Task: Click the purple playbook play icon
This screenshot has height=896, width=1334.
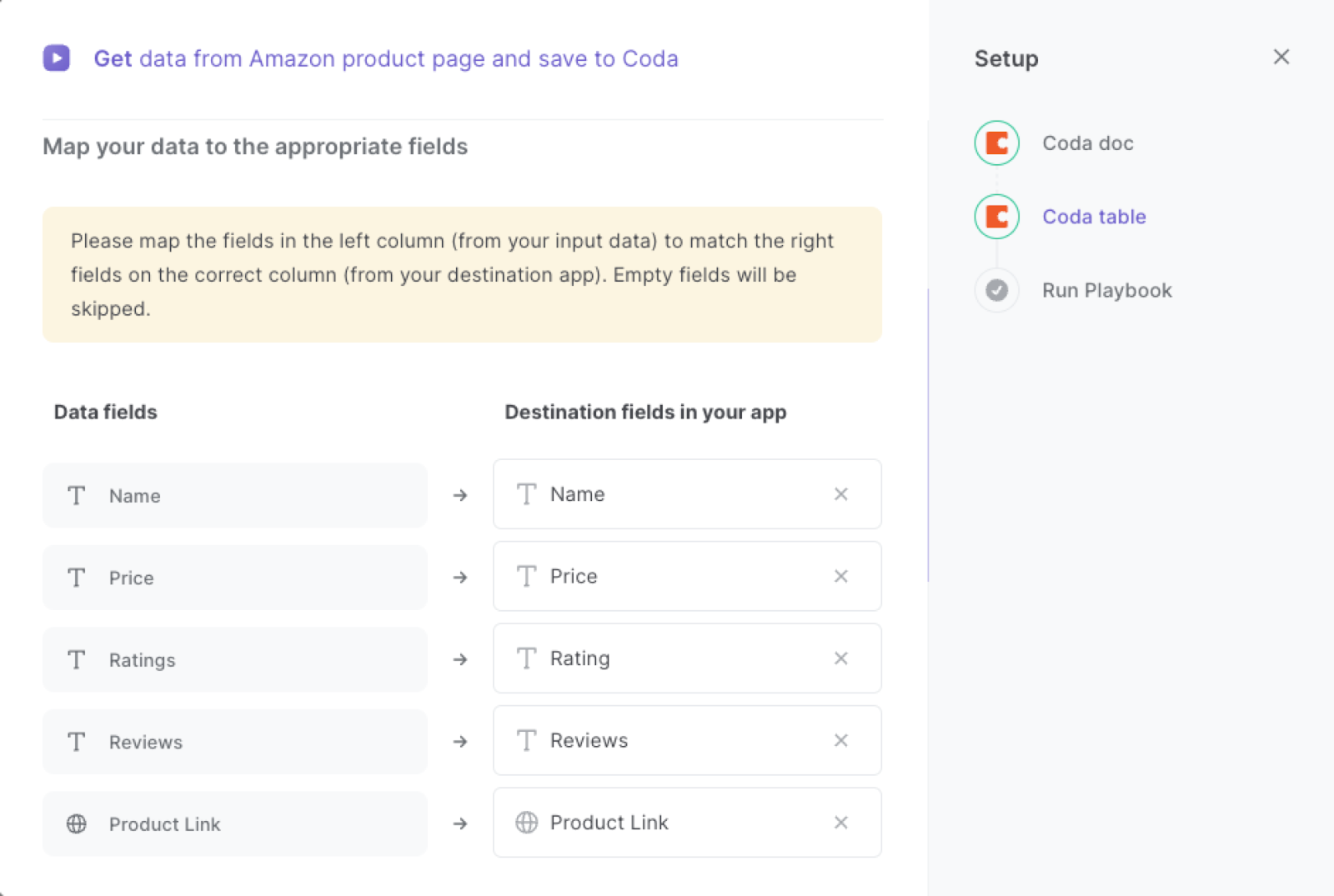Action: (x=57, y=58)
